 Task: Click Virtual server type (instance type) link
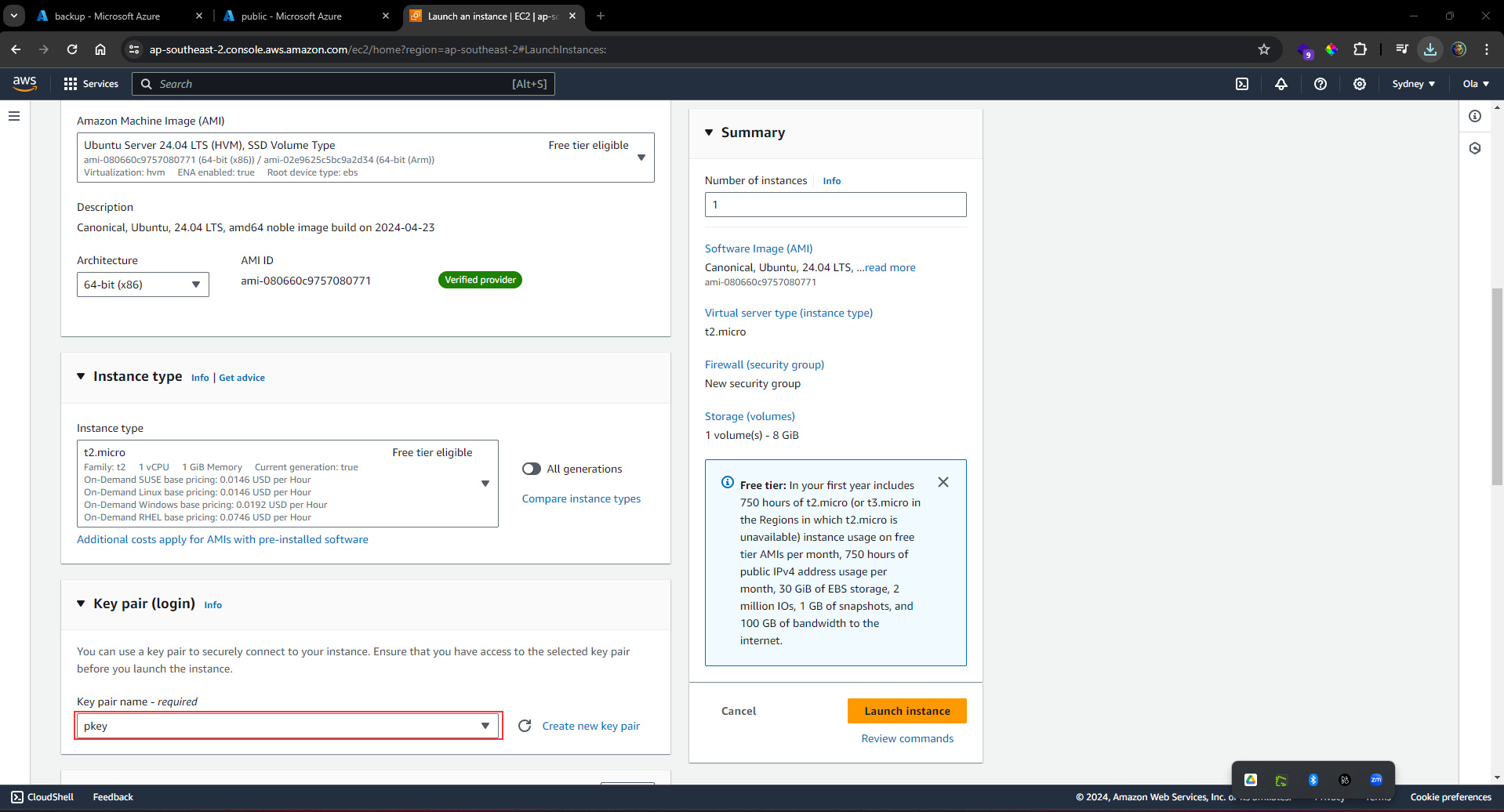(x=788, y=313)
